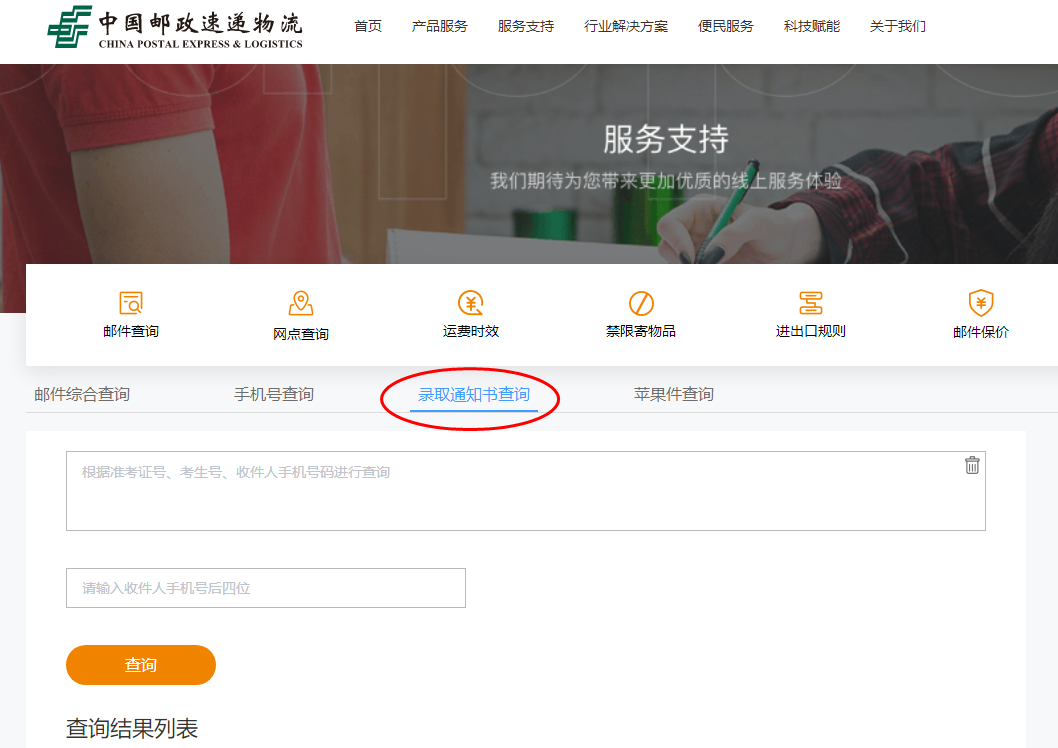Expand the 便民服务 menu
This screenshot has width=1058, height=748.
(x=726, y=26)
